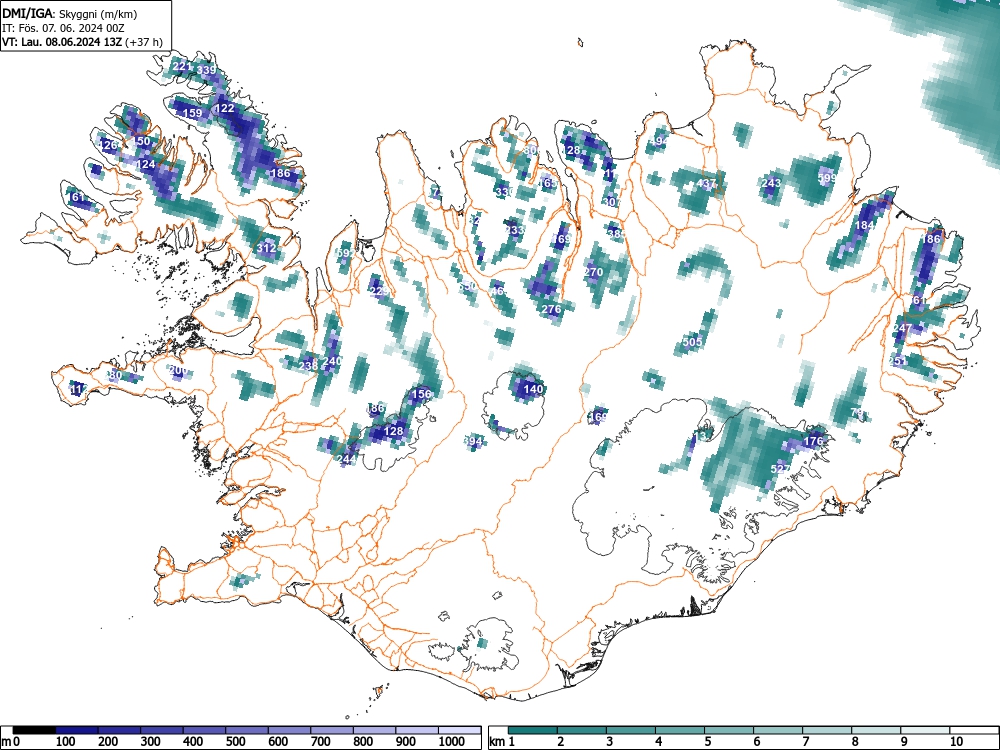The height and width of the screenshot is (750, 1000).
Task: Click the map value 150
Action: 140,142
